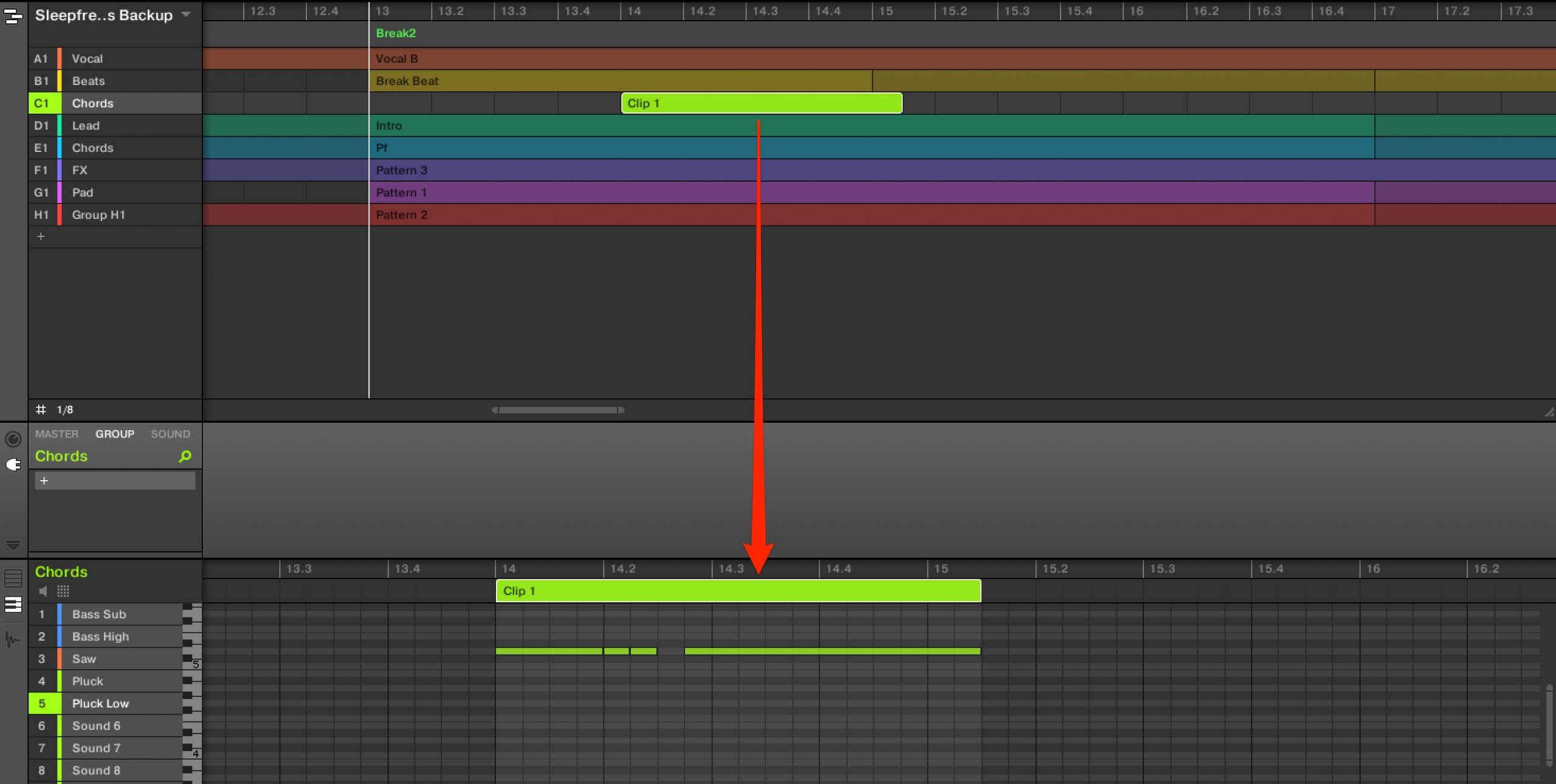Viewport: 1556px width, 784px height.
Task: Toggle the arranger view icon at top-left
Action: pos(13,15)
